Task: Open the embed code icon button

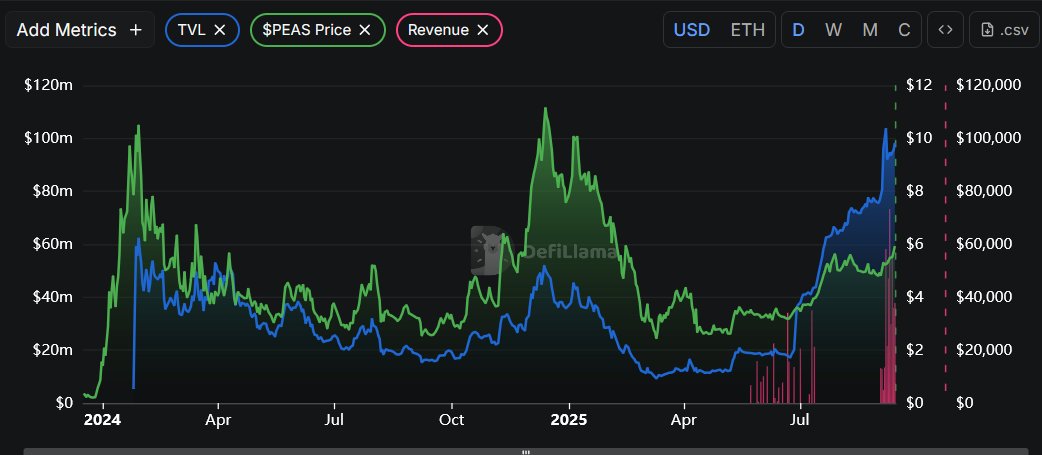Action: (945, 30)
